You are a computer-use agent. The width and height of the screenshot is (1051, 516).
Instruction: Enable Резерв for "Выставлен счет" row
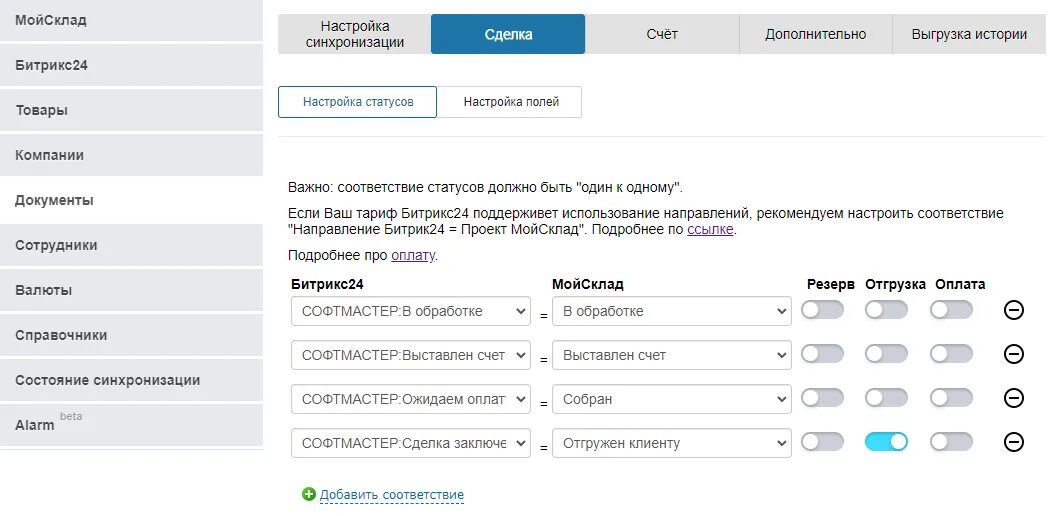(822, 354)
